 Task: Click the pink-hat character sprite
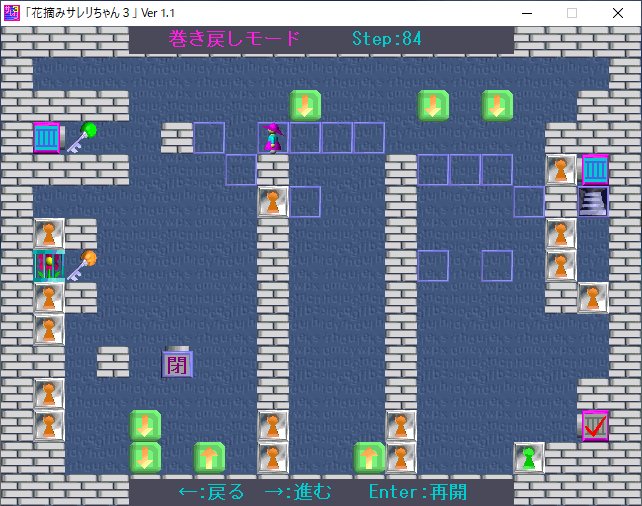point(273,137)
